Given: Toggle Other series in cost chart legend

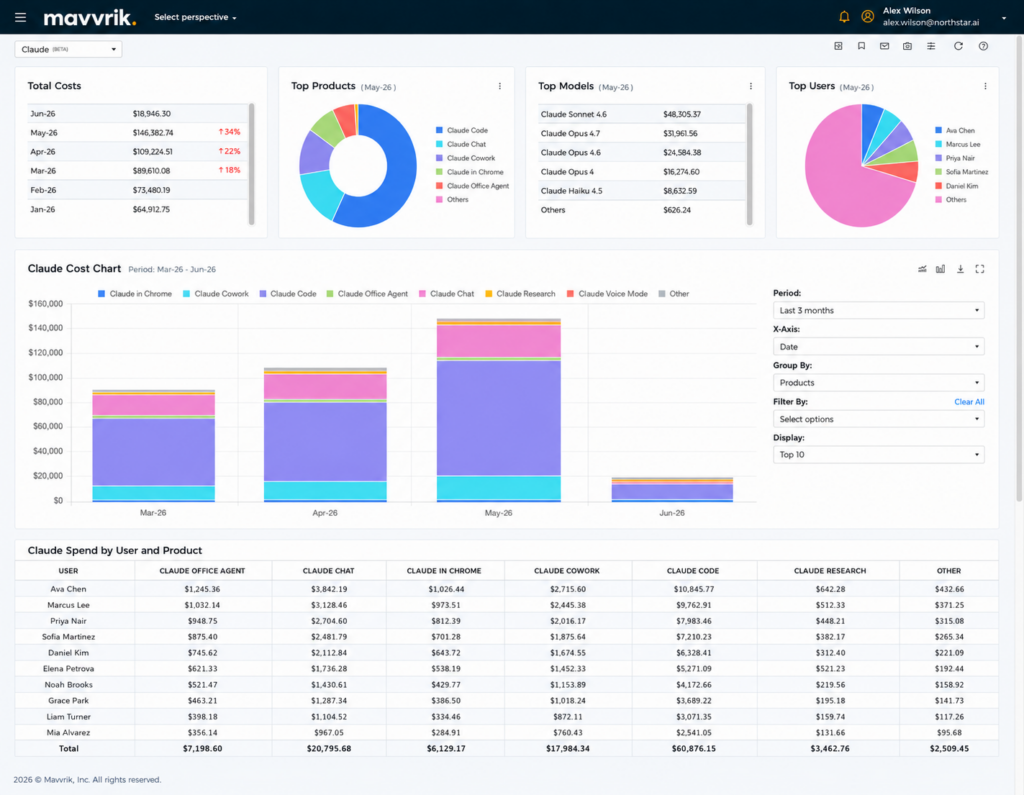Looking at the screenshot, I should point(673,294).
